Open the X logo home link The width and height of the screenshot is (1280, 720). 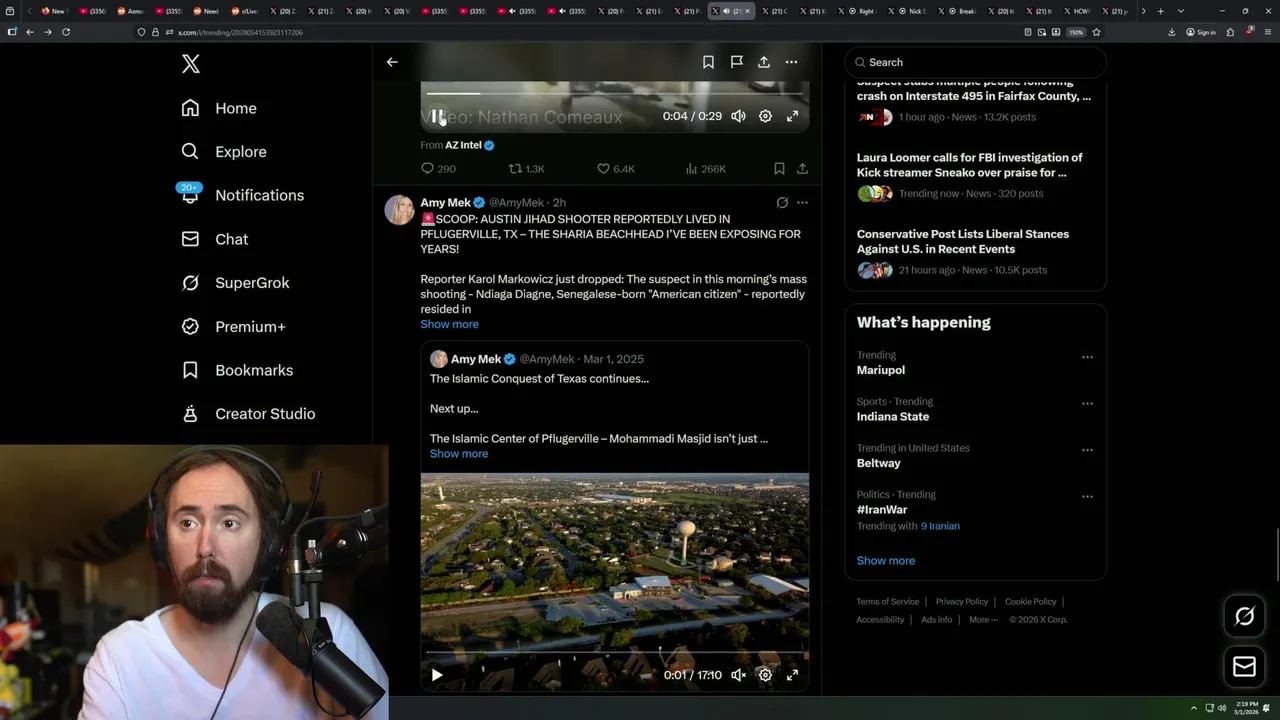[191, 64]
